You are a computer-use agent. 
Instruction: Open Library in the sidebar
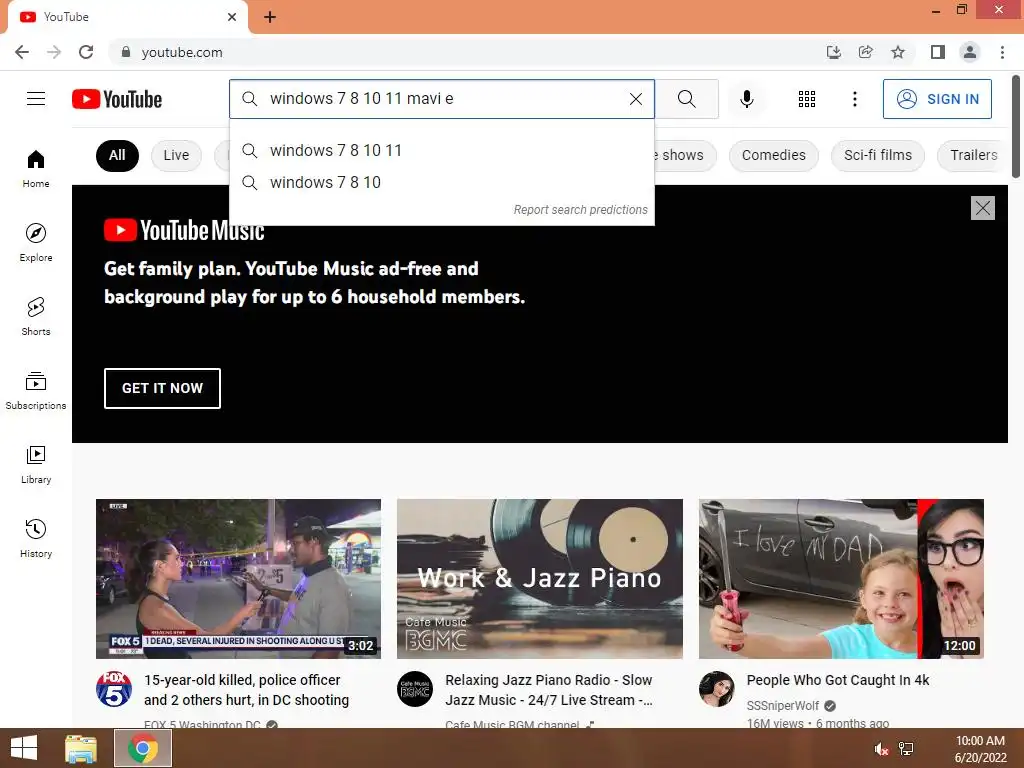(36, 464)
